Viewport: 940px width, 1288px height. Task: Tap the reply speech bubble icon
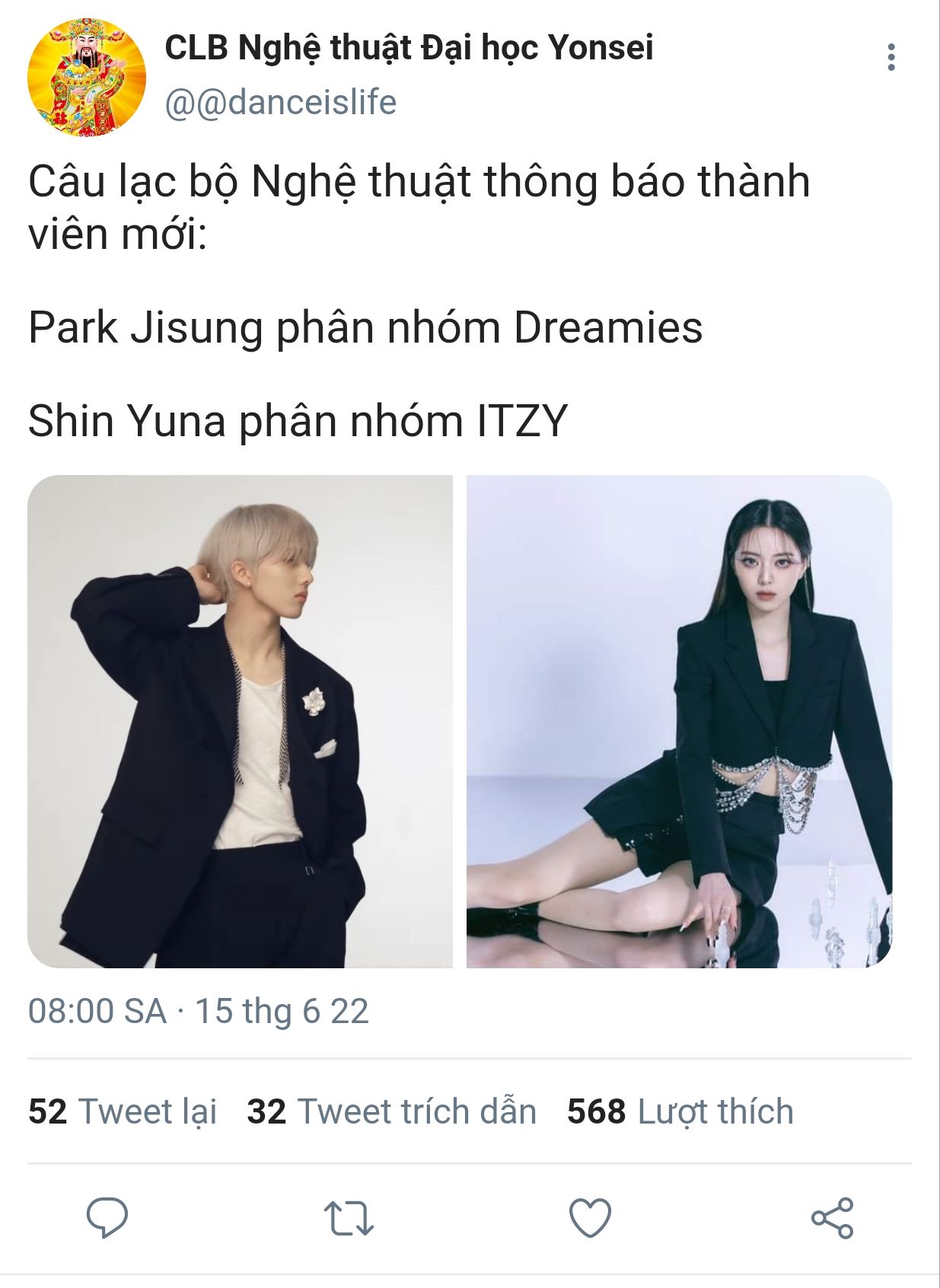(x=107, y=1217)
